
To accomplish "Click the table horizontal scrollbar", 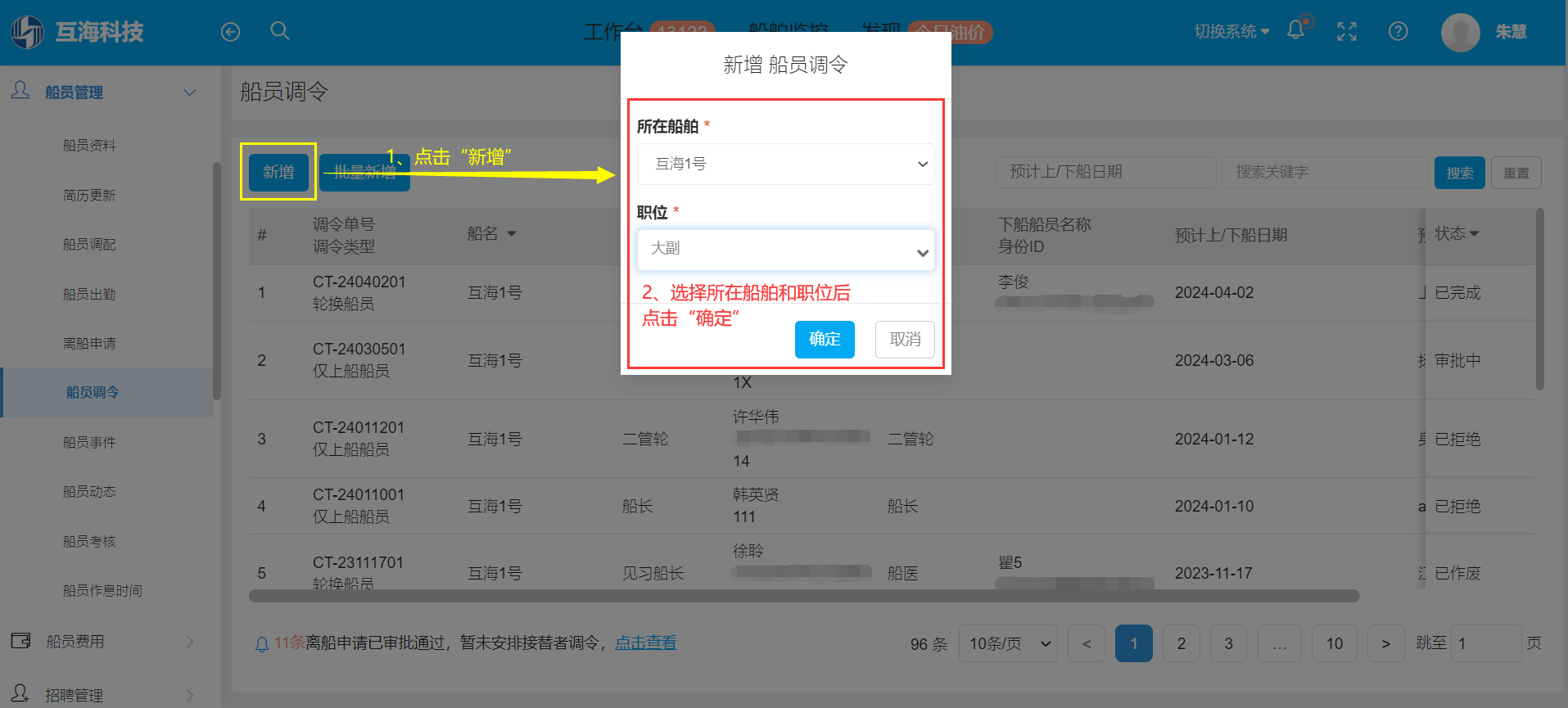I will [804, 596].
